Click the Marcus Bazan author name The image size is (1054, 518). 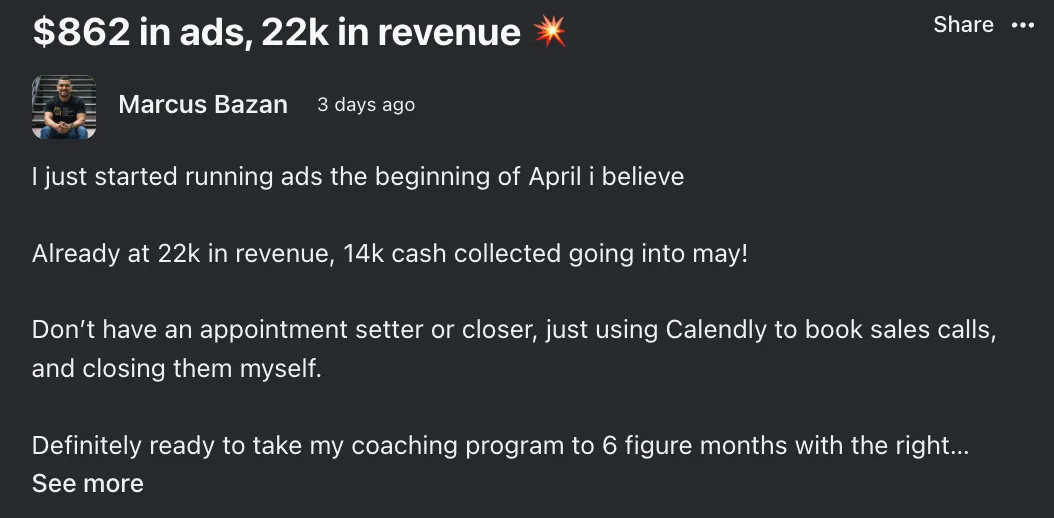[203, 105]
